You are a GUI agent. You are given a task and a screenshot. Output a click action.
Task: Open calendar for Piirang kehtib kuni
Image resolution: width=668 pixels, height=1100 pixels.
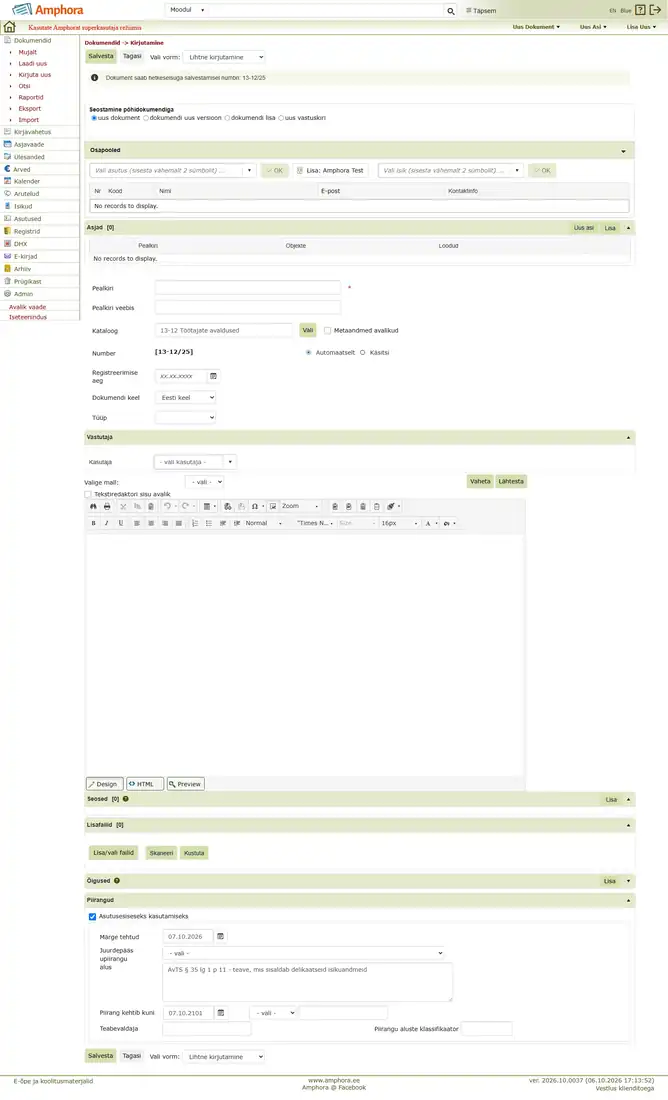click(221, 1013)
